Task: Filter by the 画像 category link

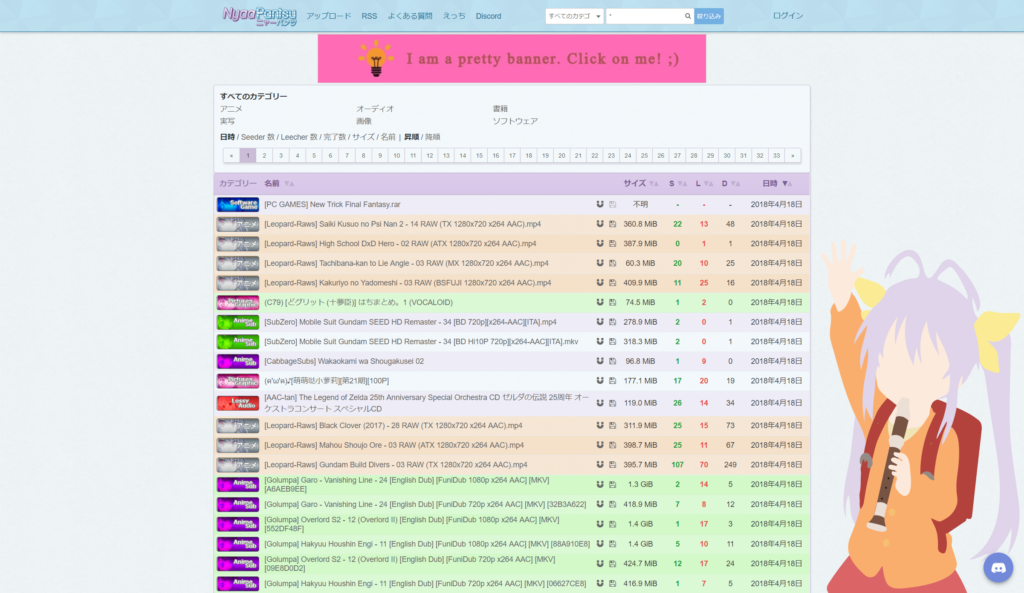Action: (364, 121)
